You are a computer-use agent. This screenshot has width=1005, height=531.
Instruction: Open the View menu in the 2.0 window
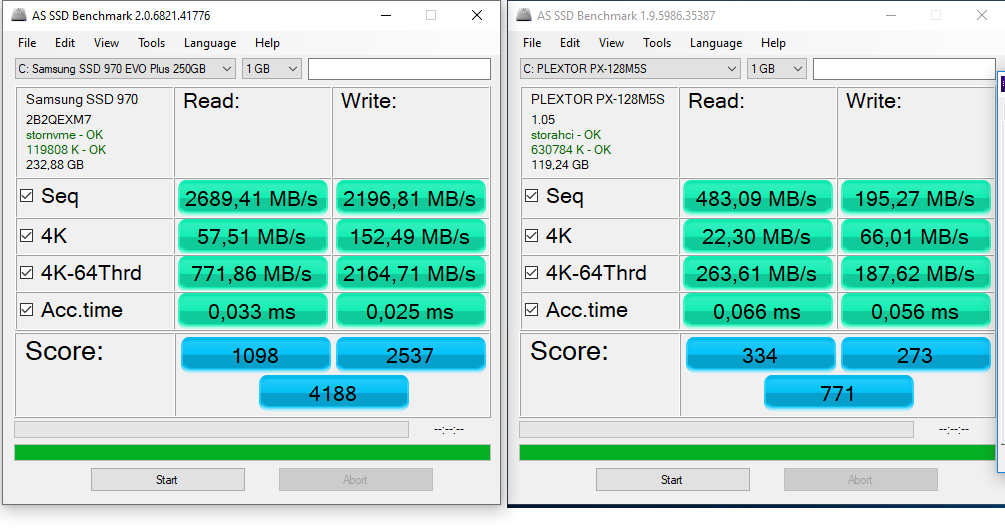[106, 43]
